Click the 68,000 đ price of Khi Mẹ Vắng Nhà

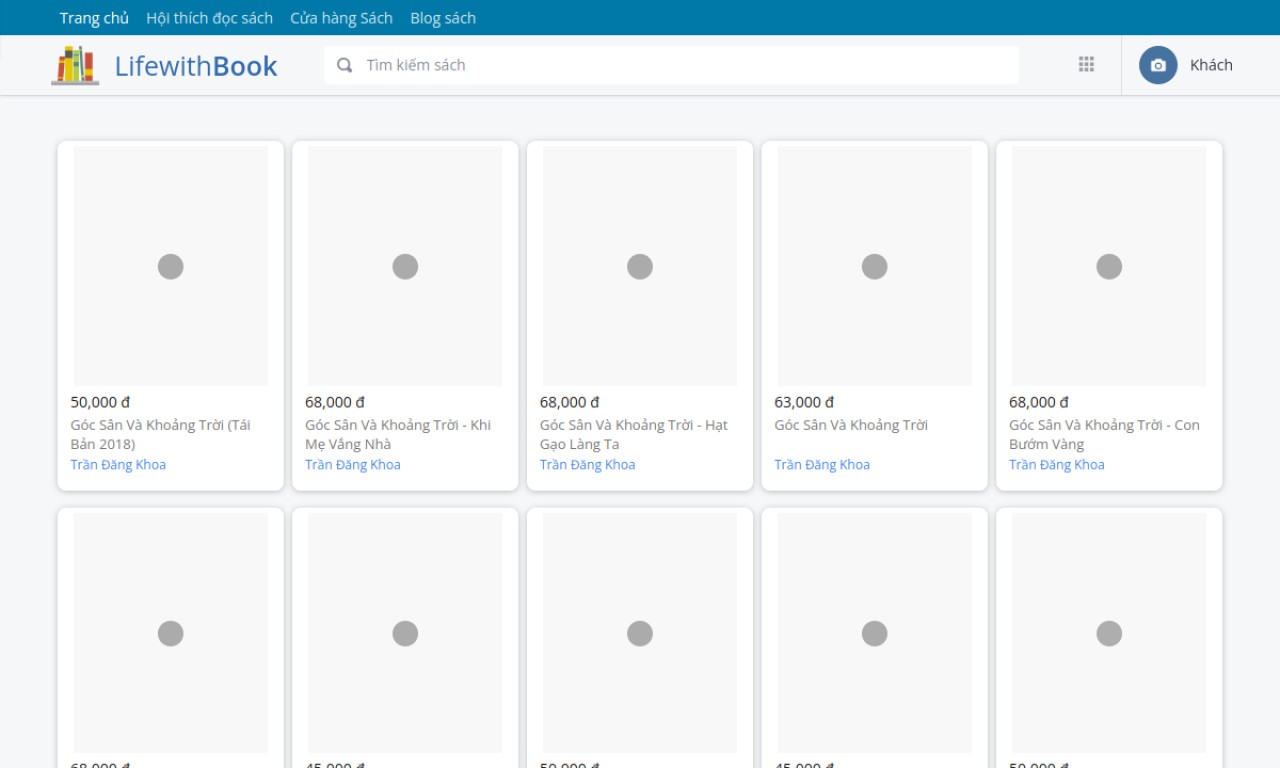point(335,402)
